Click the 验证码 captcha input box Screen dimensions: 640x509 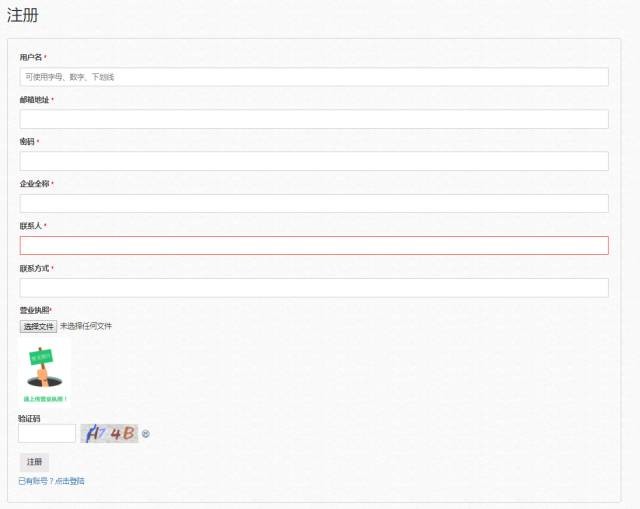click(x=47, y=433)
